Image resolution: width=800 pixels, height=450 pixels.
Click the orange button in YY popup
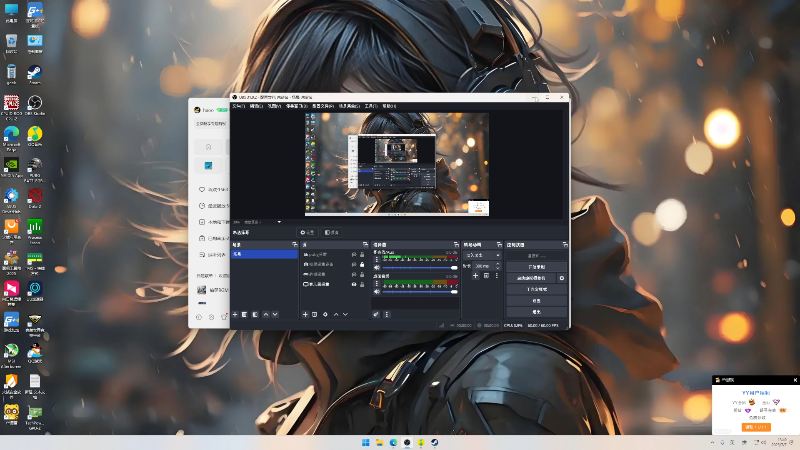pos(756,427)
